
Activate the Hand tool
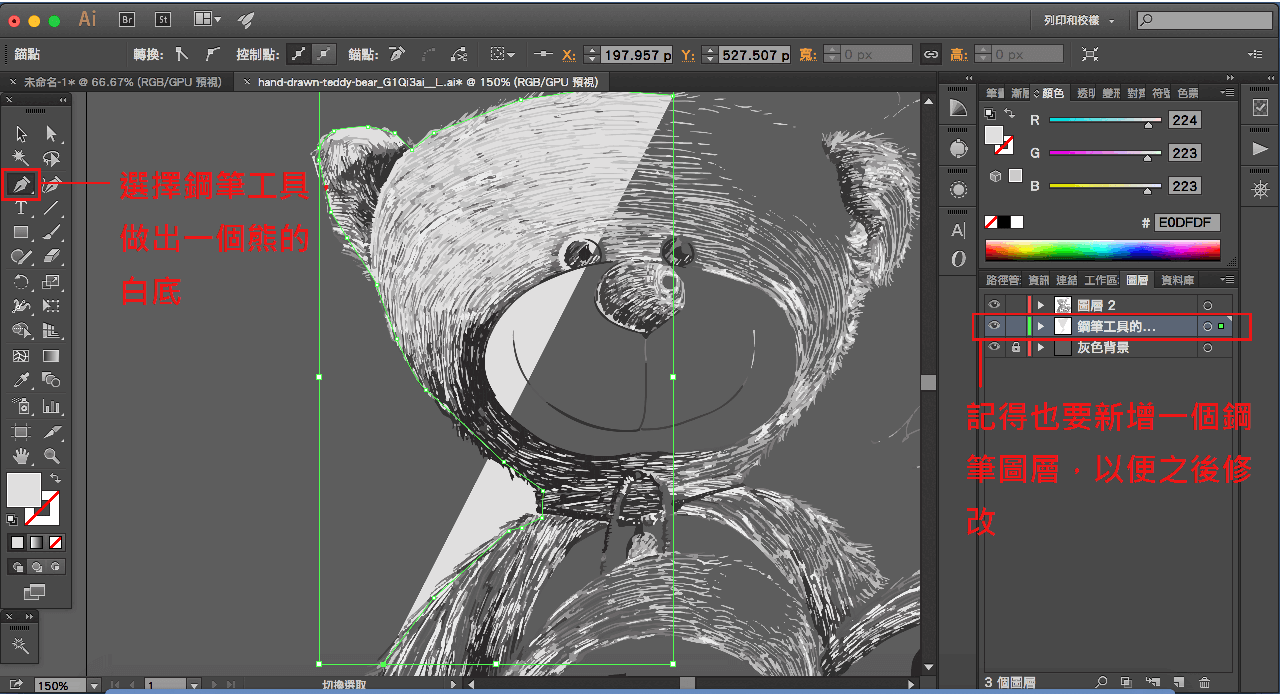point(21,457)
